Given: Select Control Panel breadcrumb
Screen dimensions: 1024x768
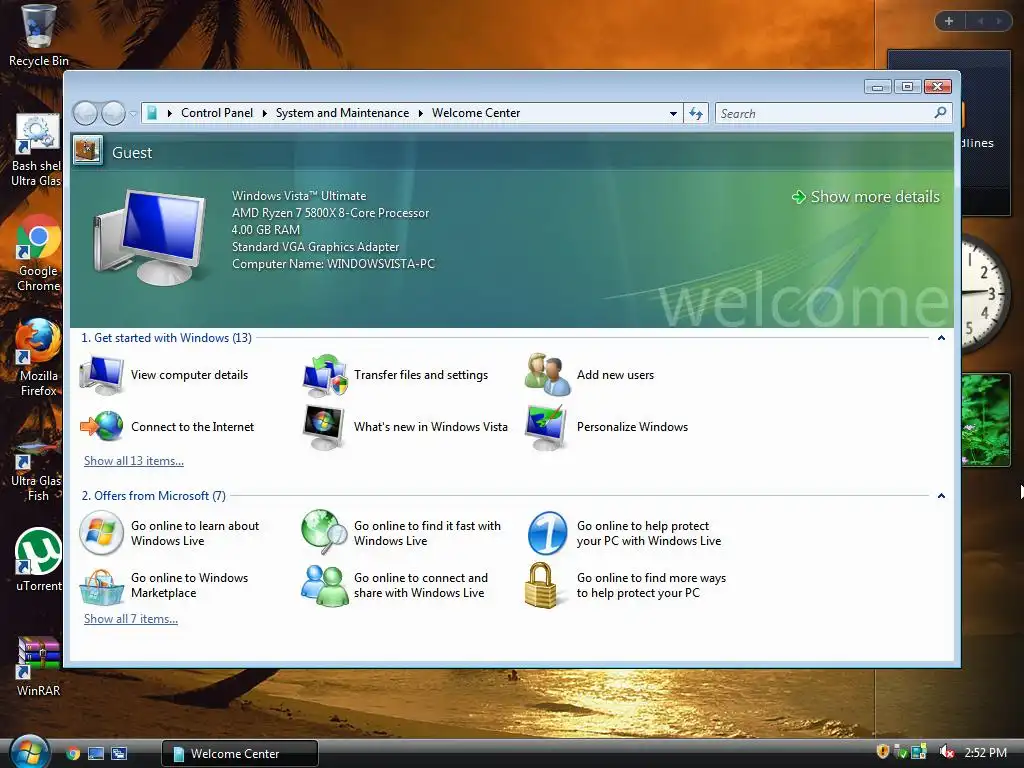Looking at the screenshot, I should [x=217, y=113].
